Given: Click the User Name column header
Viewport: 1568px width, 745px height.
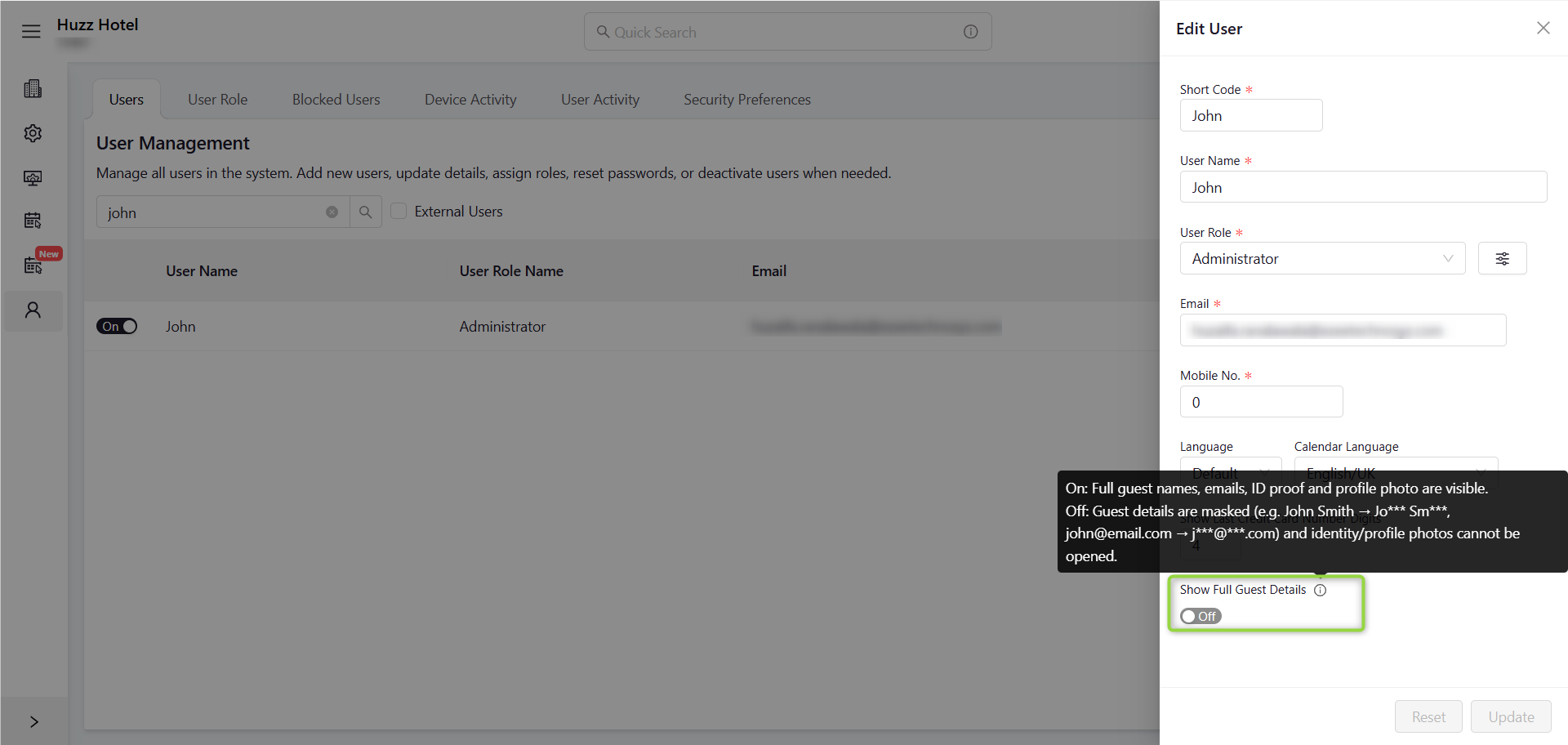Looking at the screenshot, I should coord(202,271).
